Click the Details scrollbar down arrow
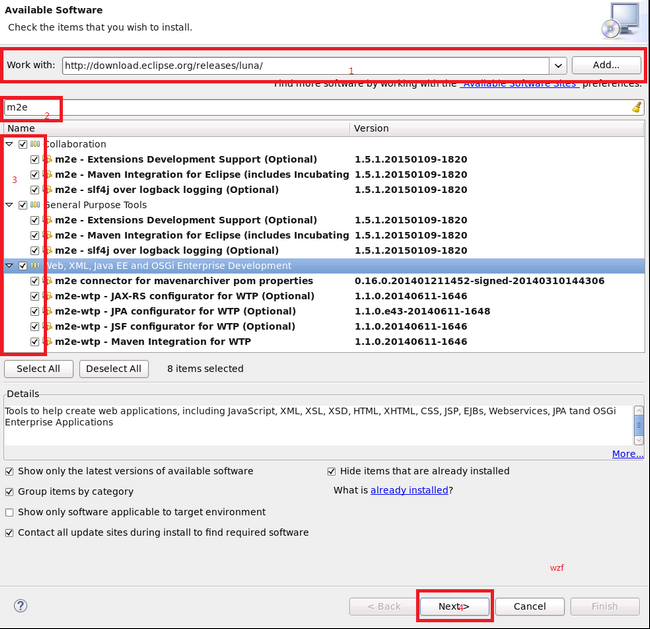 638,440
